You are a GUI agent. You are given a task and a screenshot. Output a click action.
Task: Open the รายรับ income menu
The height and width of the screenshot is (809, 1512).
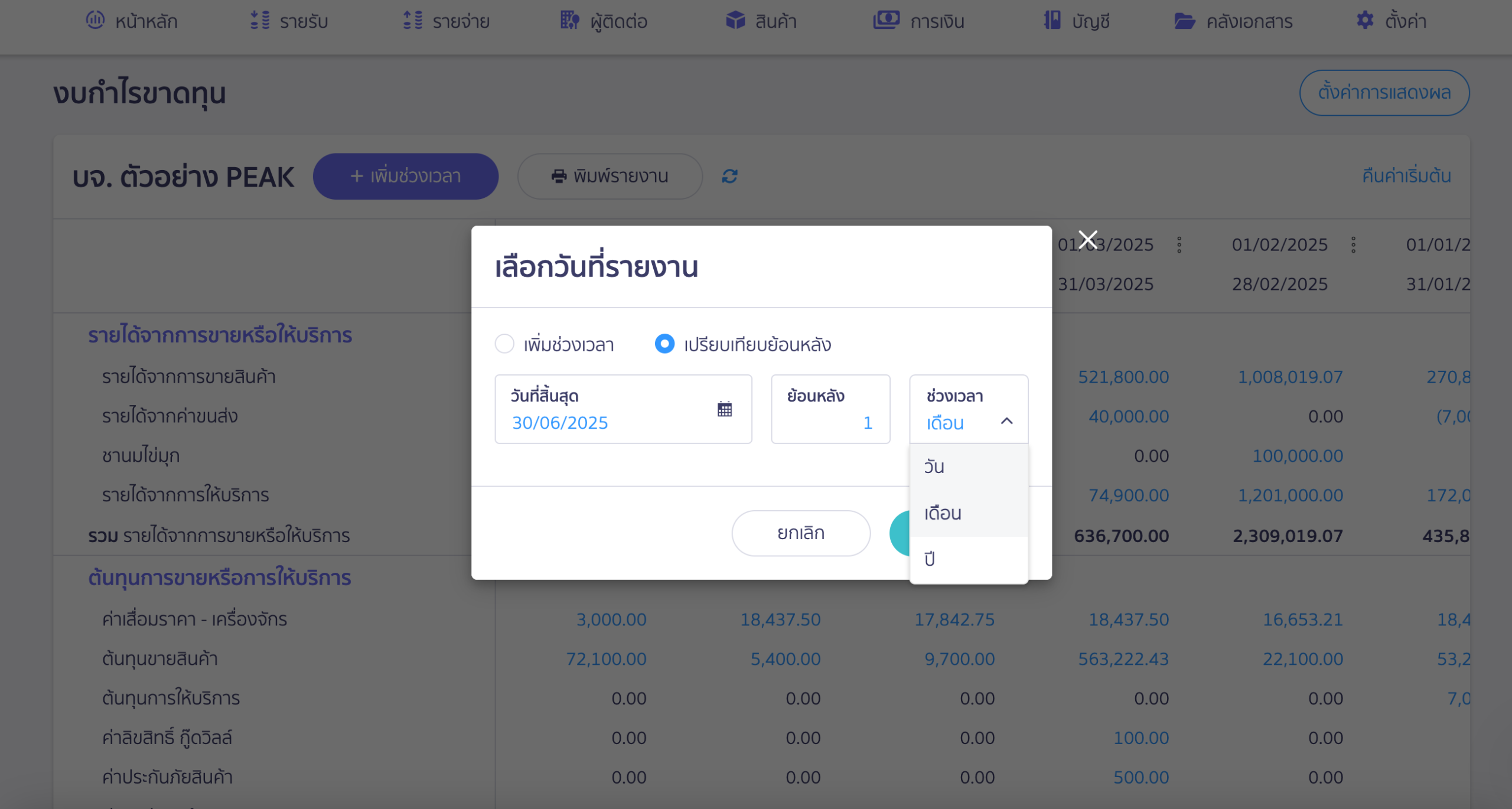(x=288, y=21)
